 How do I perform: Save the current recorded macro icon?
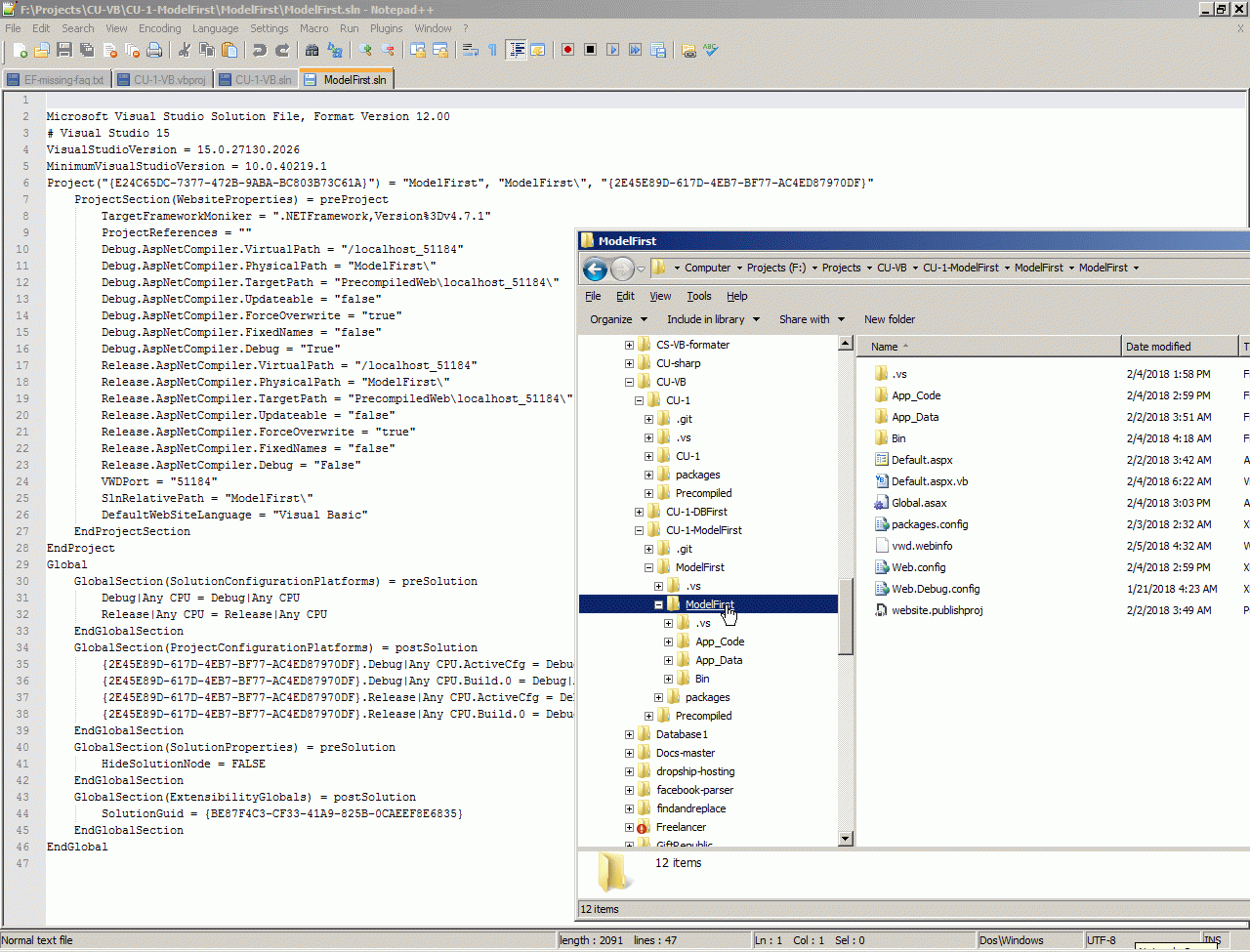pos(657,50)
